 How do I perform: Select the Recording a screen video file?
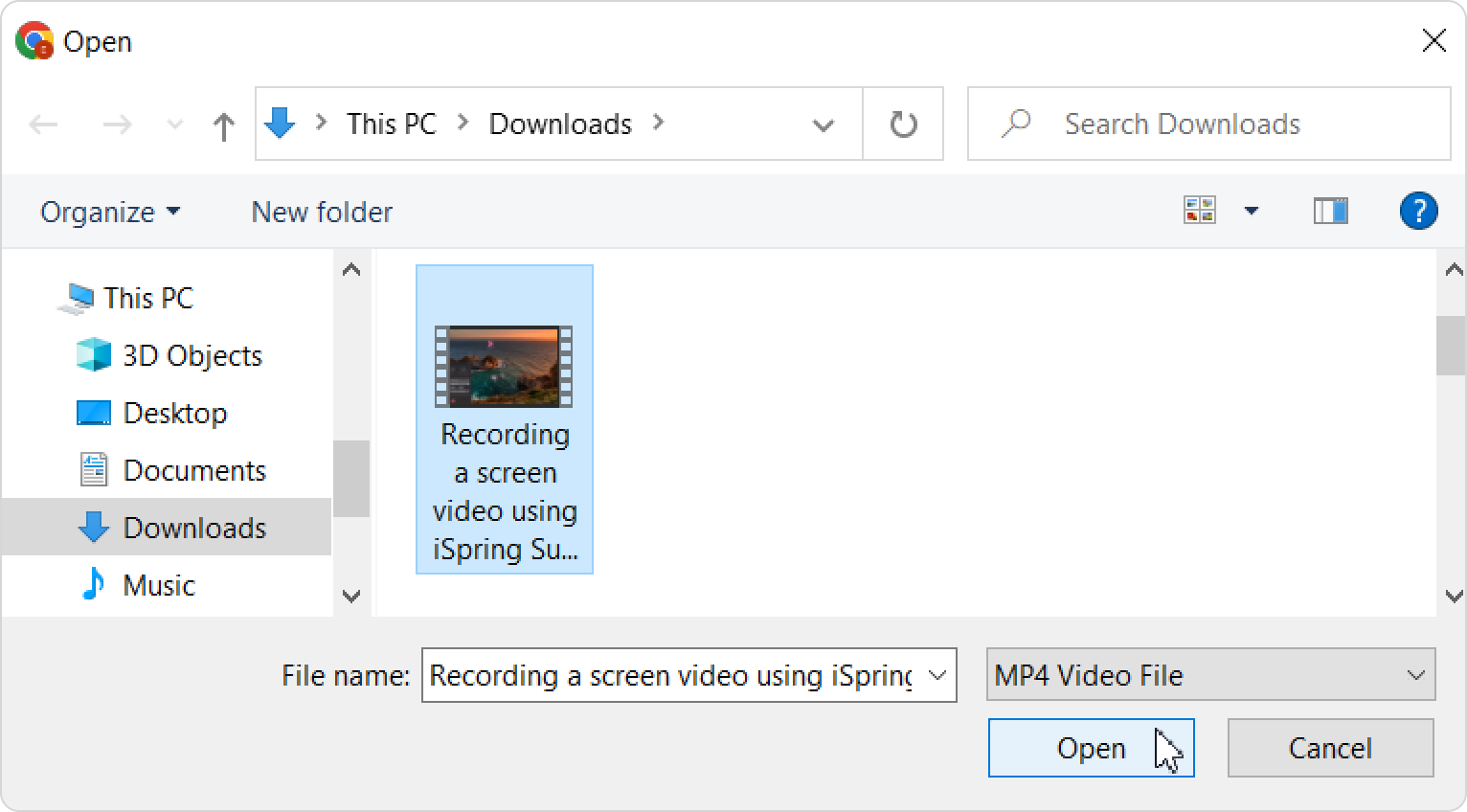[505, 419]
